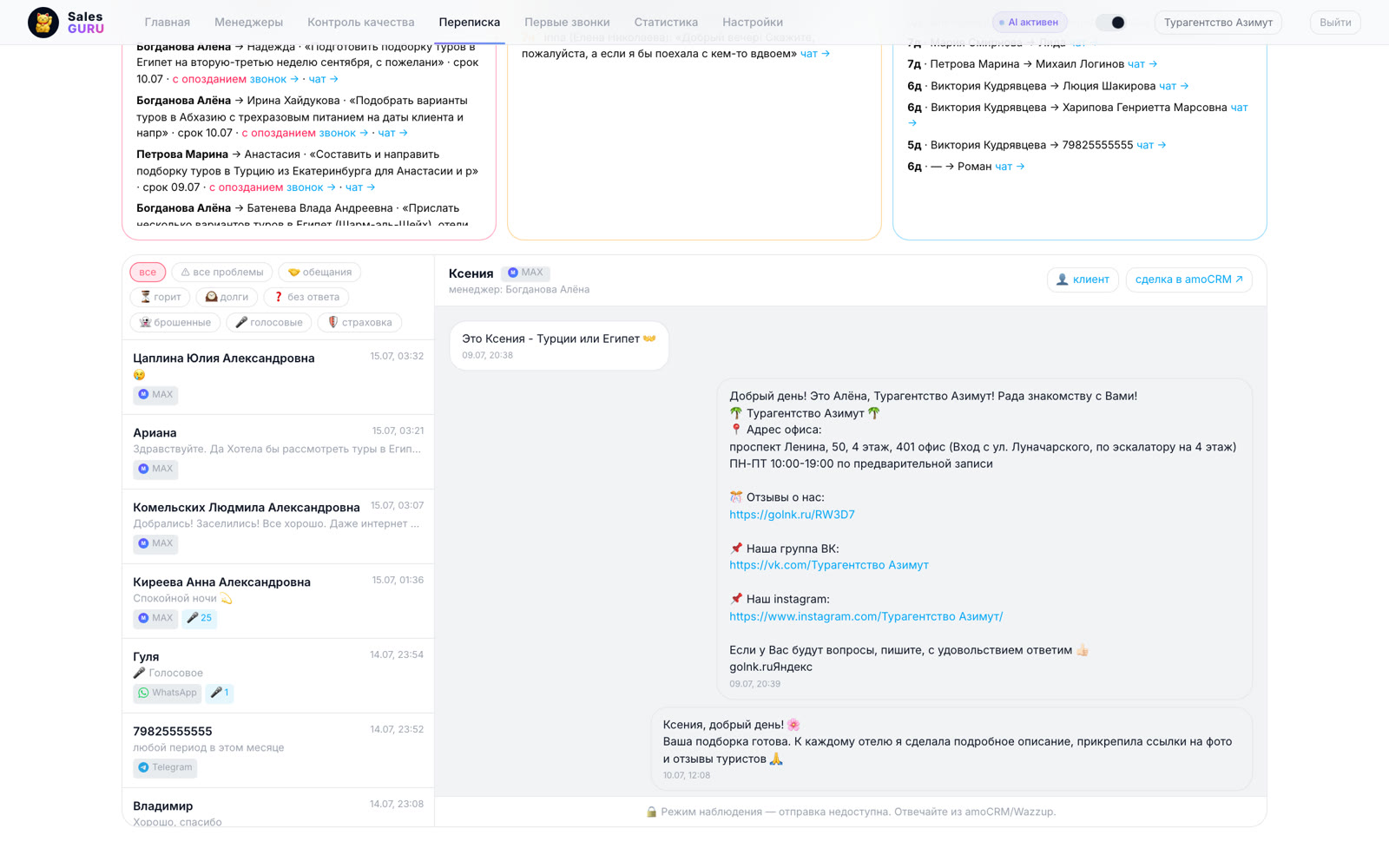Click чат link for Люция Шакирова
1389x868 pixels.
(1174, 86)
